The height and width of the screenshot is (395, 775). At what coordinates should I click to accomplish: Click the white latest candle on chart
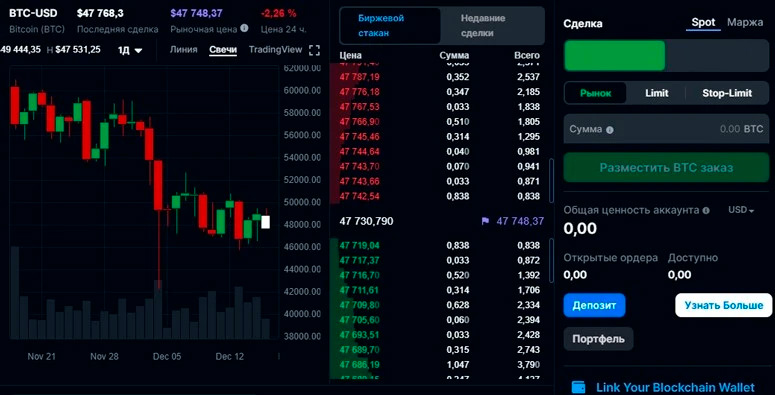pos(265,222)
